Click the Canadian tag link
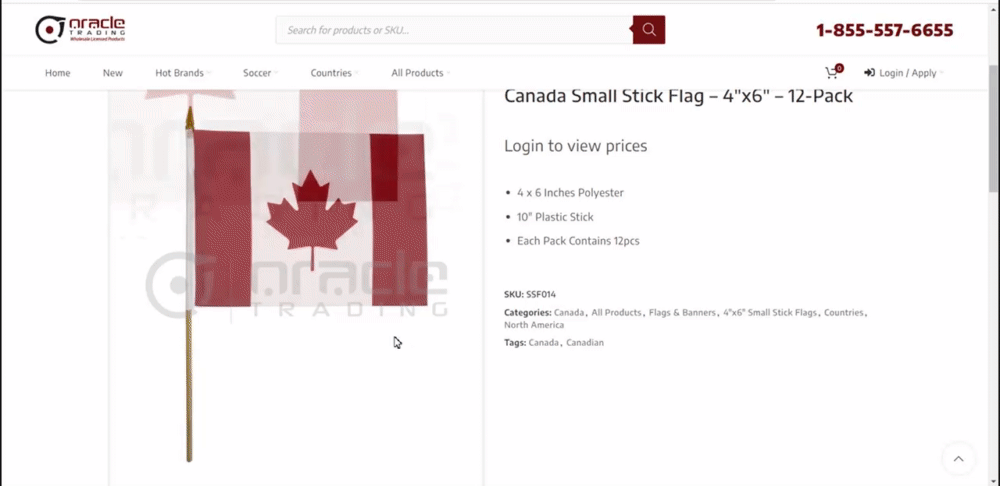The image size is (1000, 486). pyautogui.click(x=585, y=343)
